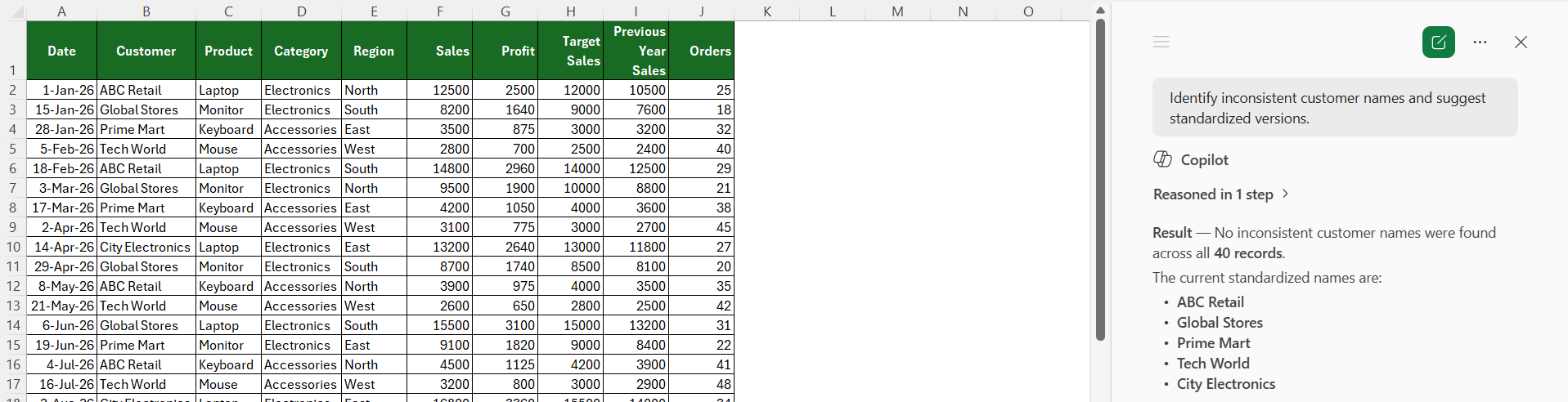This screenshot has width=1568, height=402.
Task: Select the City Electronics cell in row 10
Action: coord(146,247)
